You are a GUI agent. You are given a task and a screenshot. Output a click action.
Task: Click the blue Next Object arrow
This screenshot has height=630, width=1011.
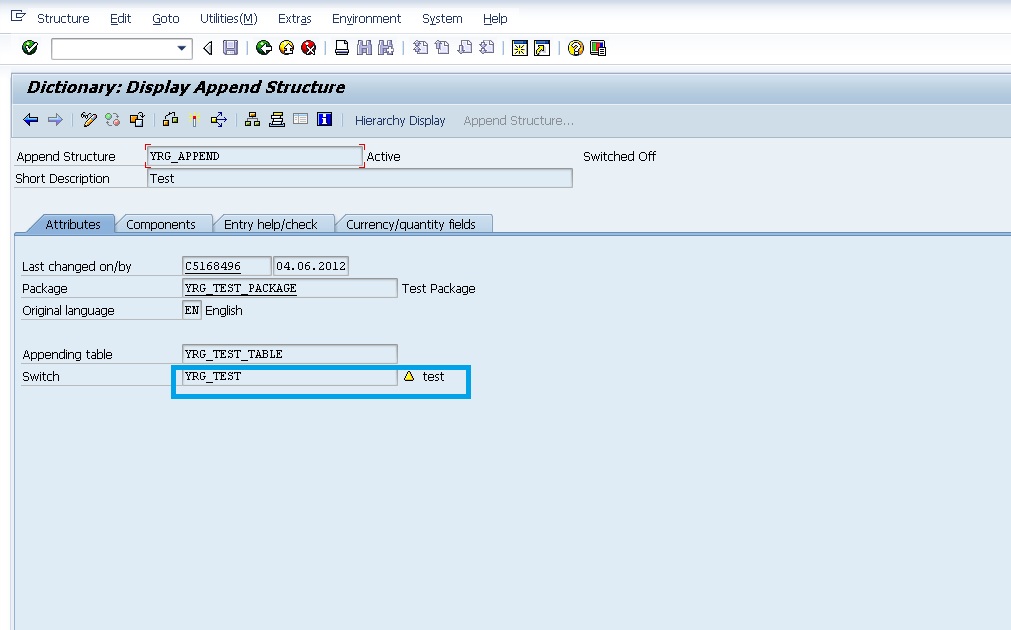(x=55, y=120)
